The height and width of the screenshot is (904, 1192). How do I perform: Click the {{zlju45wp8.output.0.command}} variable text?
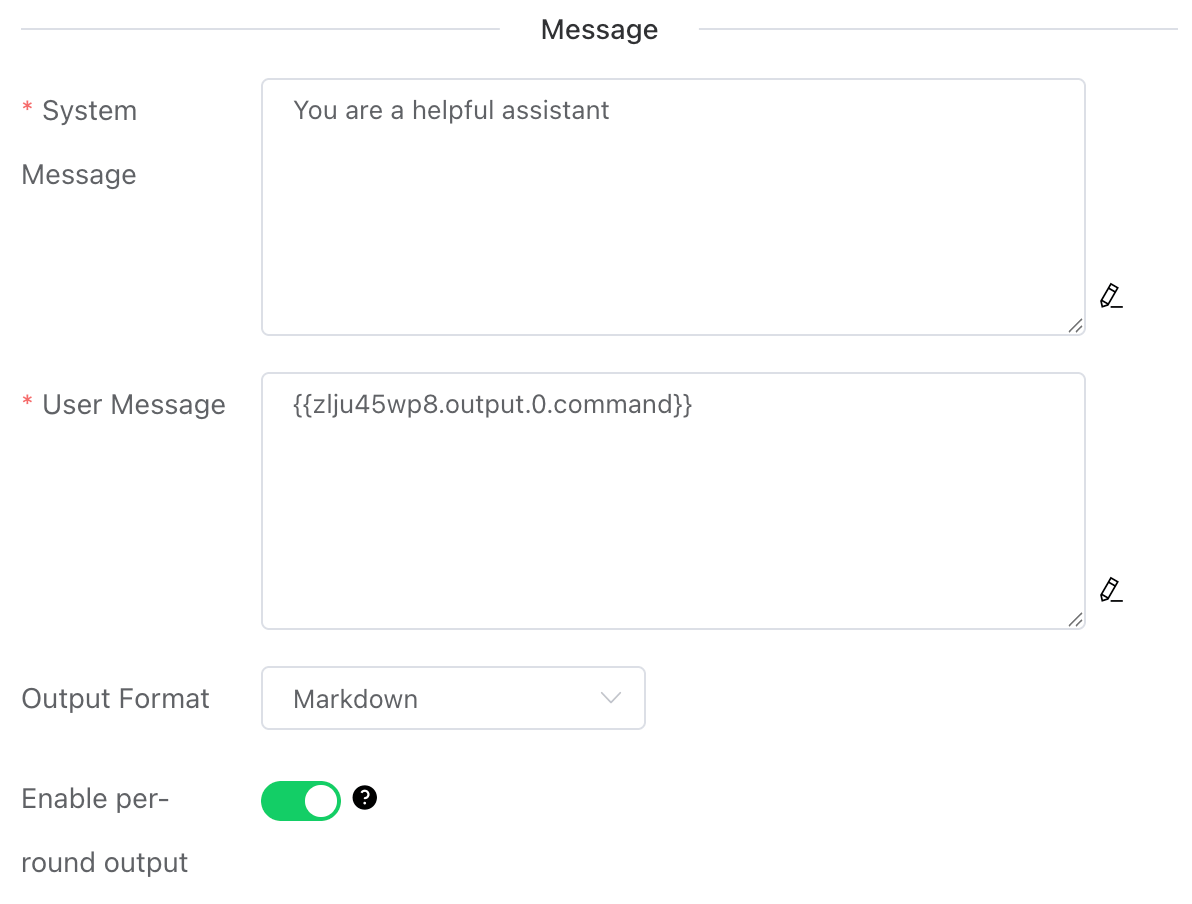[492, 404]
